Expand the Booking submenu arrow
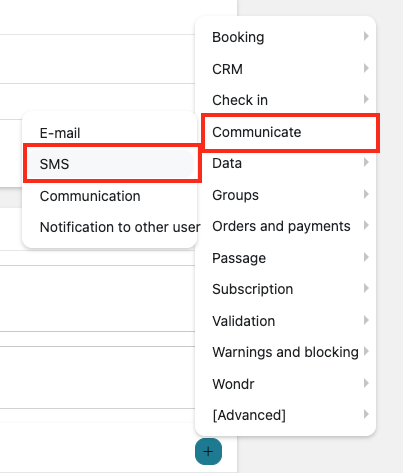The height and width of the screenshot is (473, 403). [x=366, y=36]
